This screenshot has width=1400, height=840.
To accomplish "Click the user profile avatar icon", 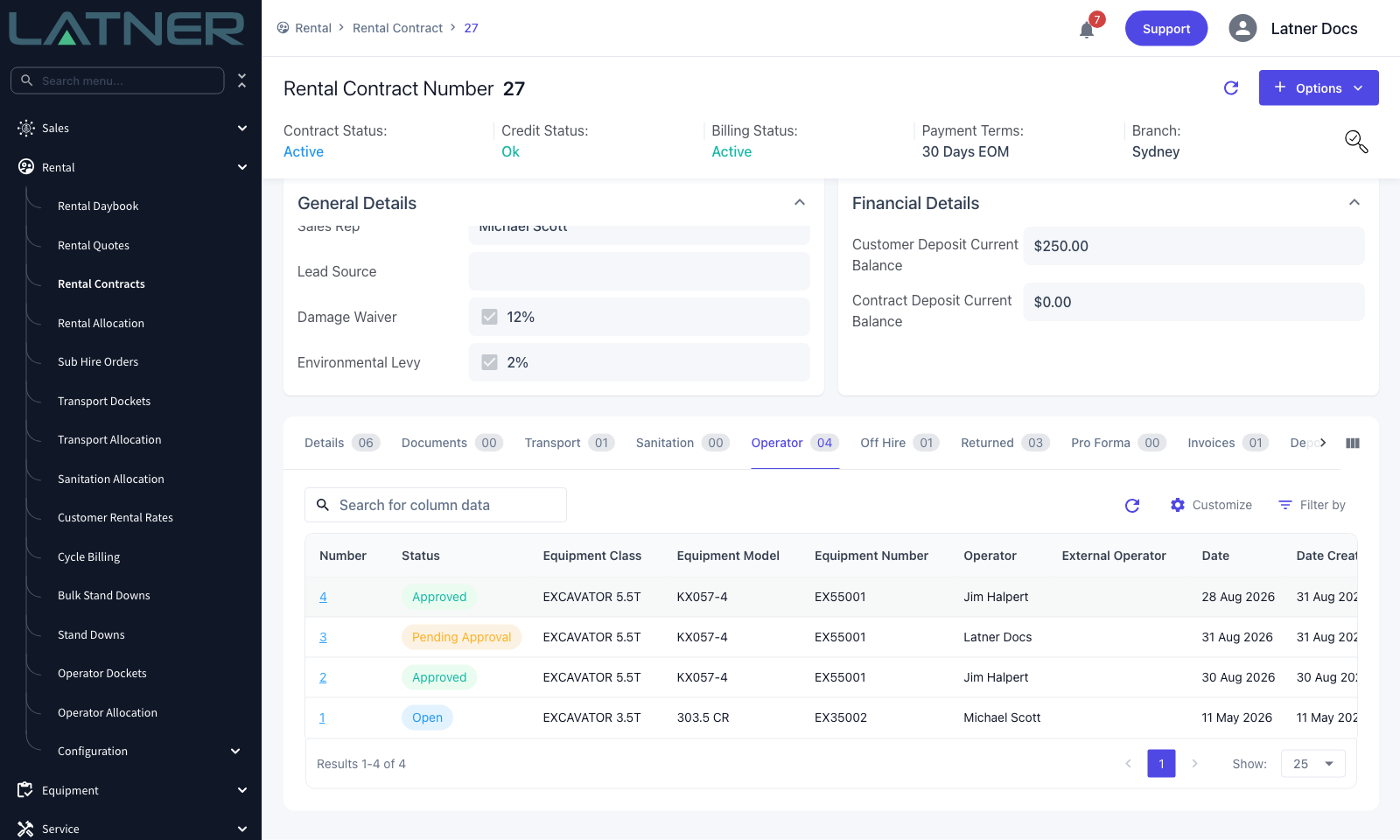I will tap(1242, 28).
